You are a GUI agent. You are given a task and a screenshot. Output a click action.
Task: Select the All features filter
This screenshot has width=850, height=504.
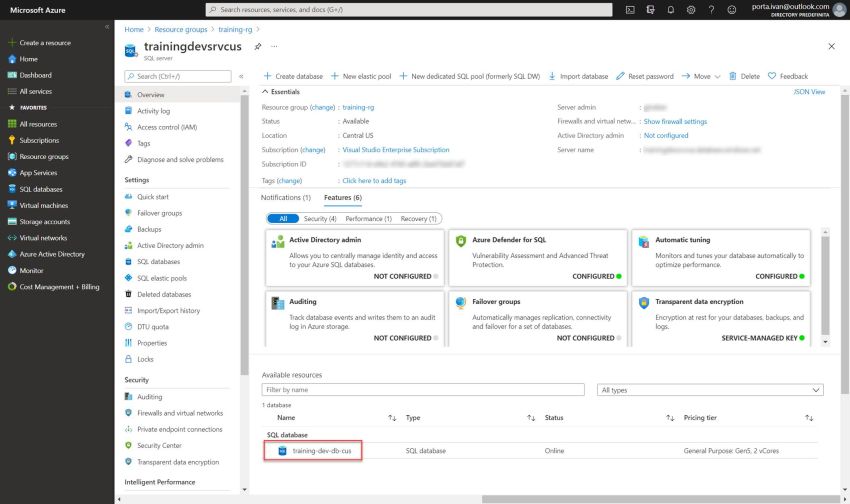283,219
